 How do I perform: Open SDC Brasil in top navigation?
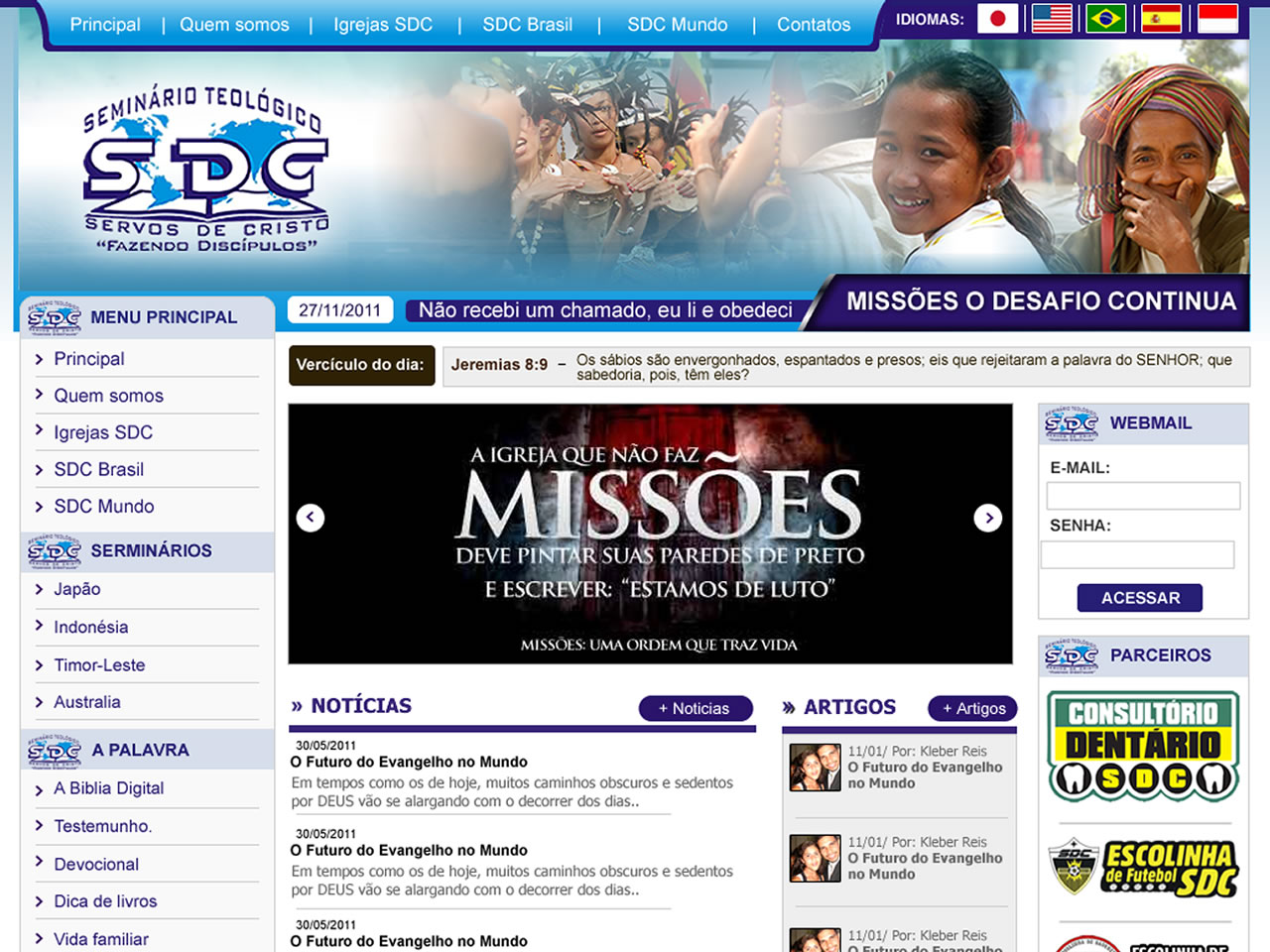[x=528, y=25]
